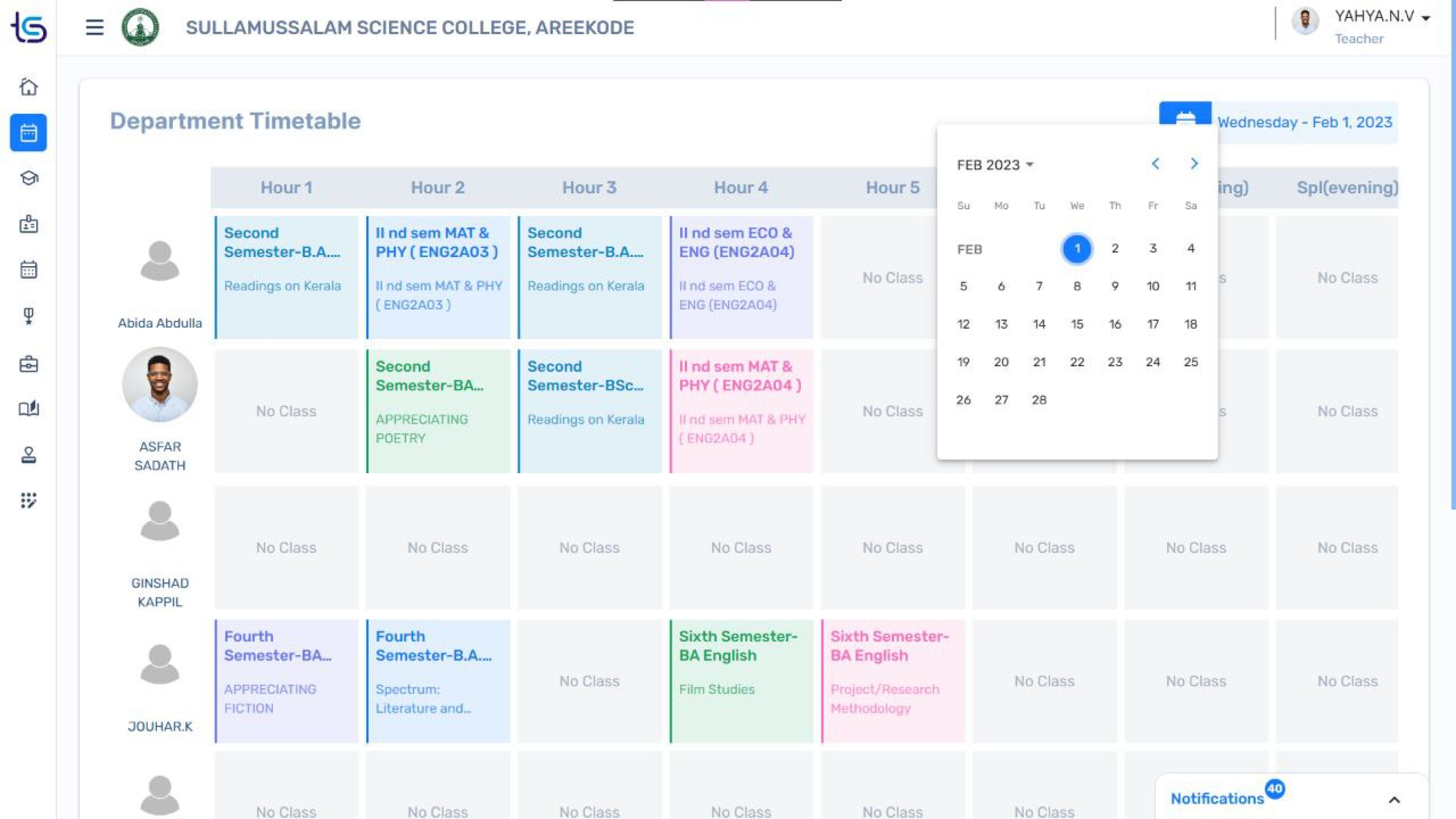Image resolution: width=1456 pixels, height=819 pixels.
Task: Click the blue calendar picker button
Action: pyautogui.click(x=1185, y=116)
